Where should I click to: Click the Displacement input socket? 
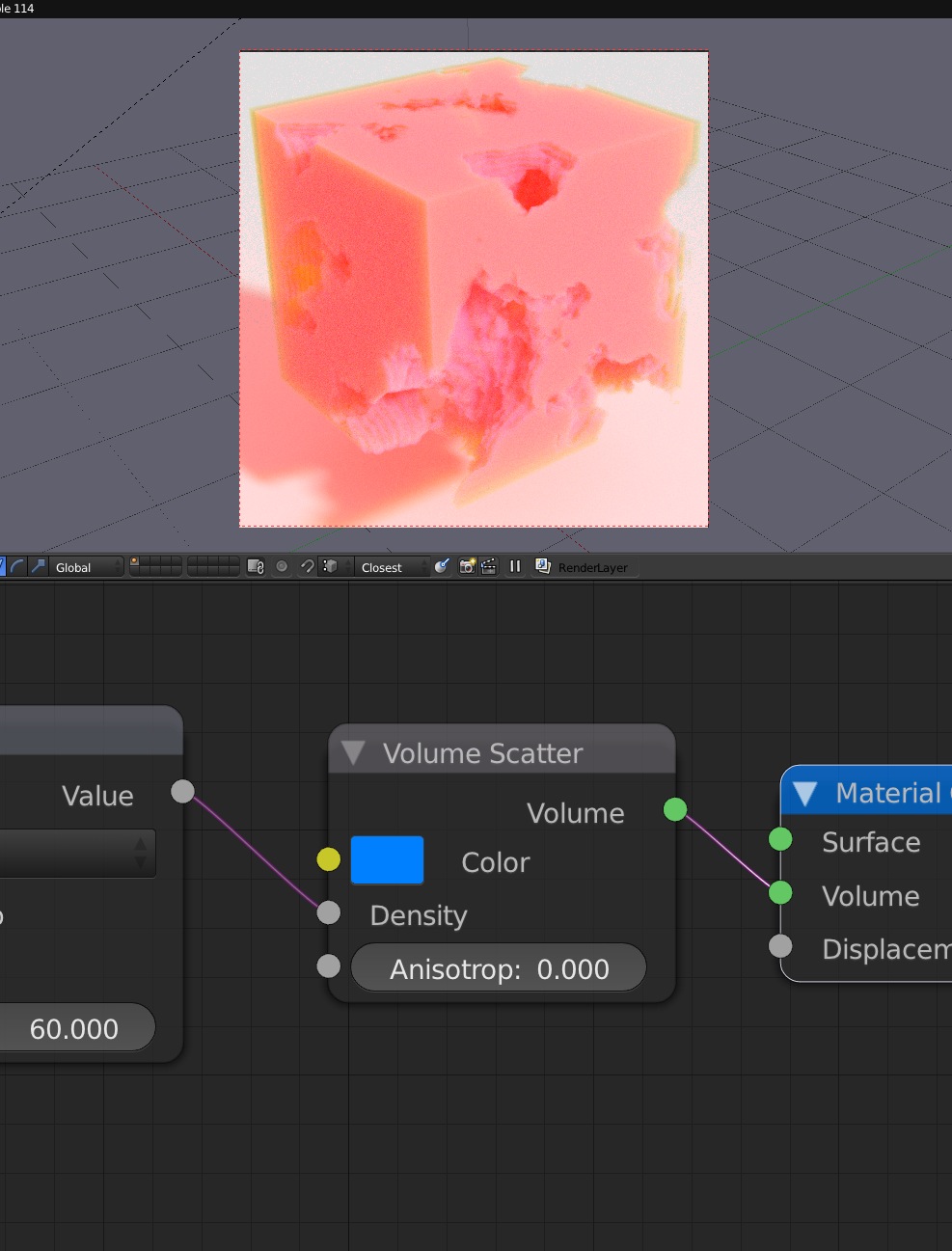(780, 946)
